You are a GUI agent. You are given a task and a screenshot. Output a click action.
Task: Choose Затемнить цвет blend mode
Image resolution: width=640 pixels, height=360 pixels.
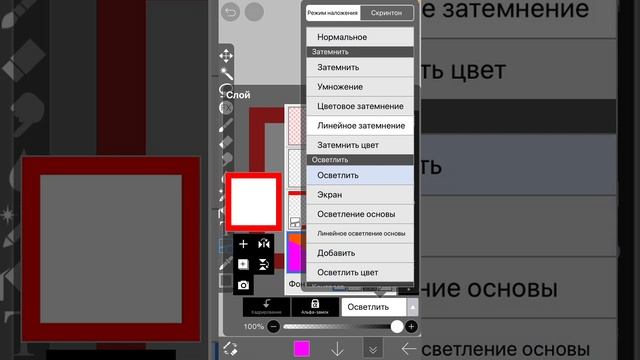coord(360,145)
